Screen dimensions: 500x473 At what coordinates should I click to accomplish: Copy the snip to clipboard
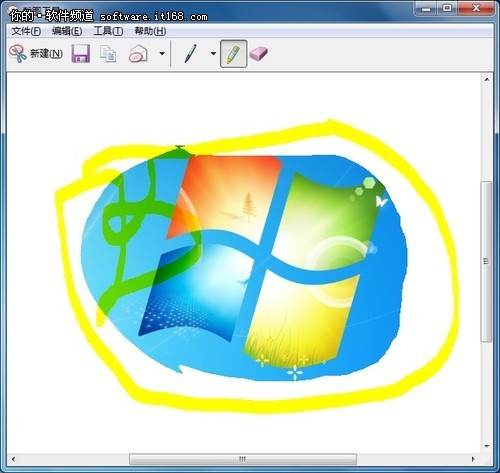click(108, 54)
